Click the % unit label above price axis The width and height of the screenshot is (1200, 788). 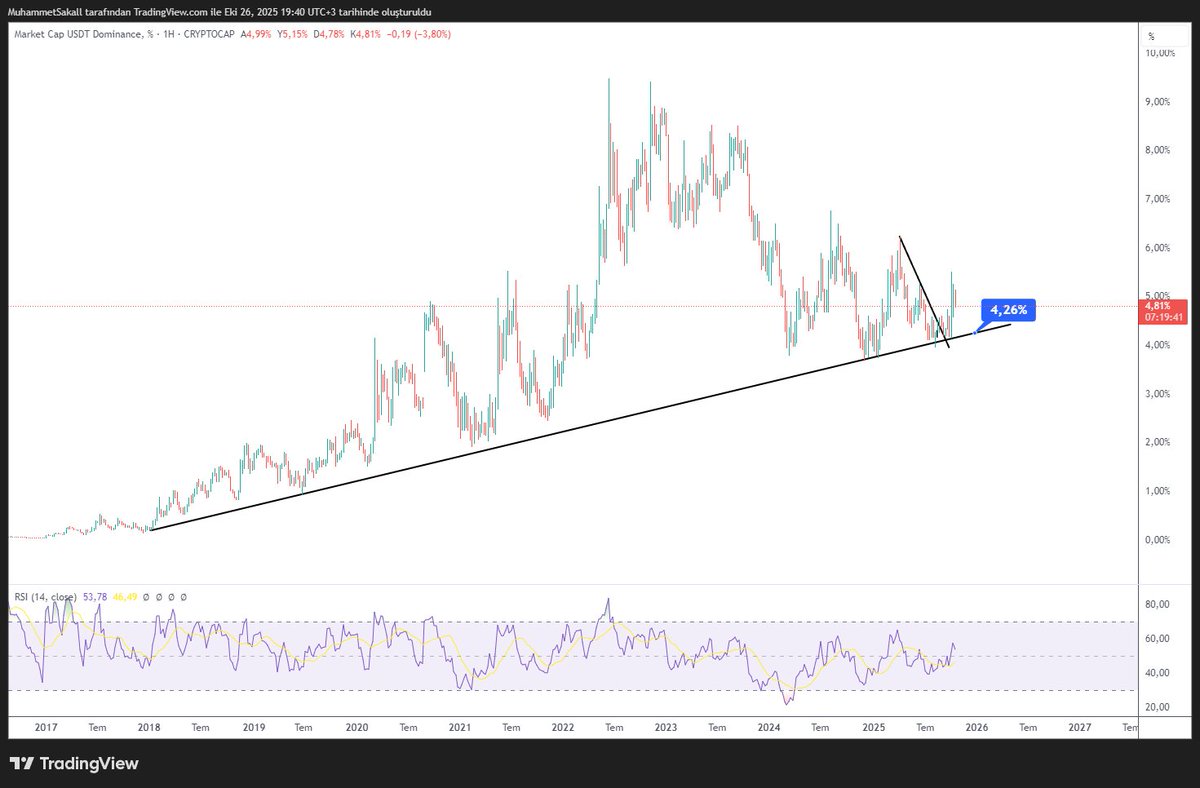tap(1151, 35)
